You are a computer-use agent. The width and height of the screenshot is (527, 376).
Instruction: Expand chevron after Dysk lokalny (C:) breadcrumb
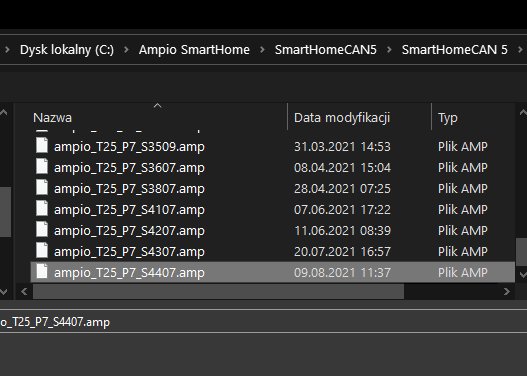pyautogui.click(x=126, y=50)
